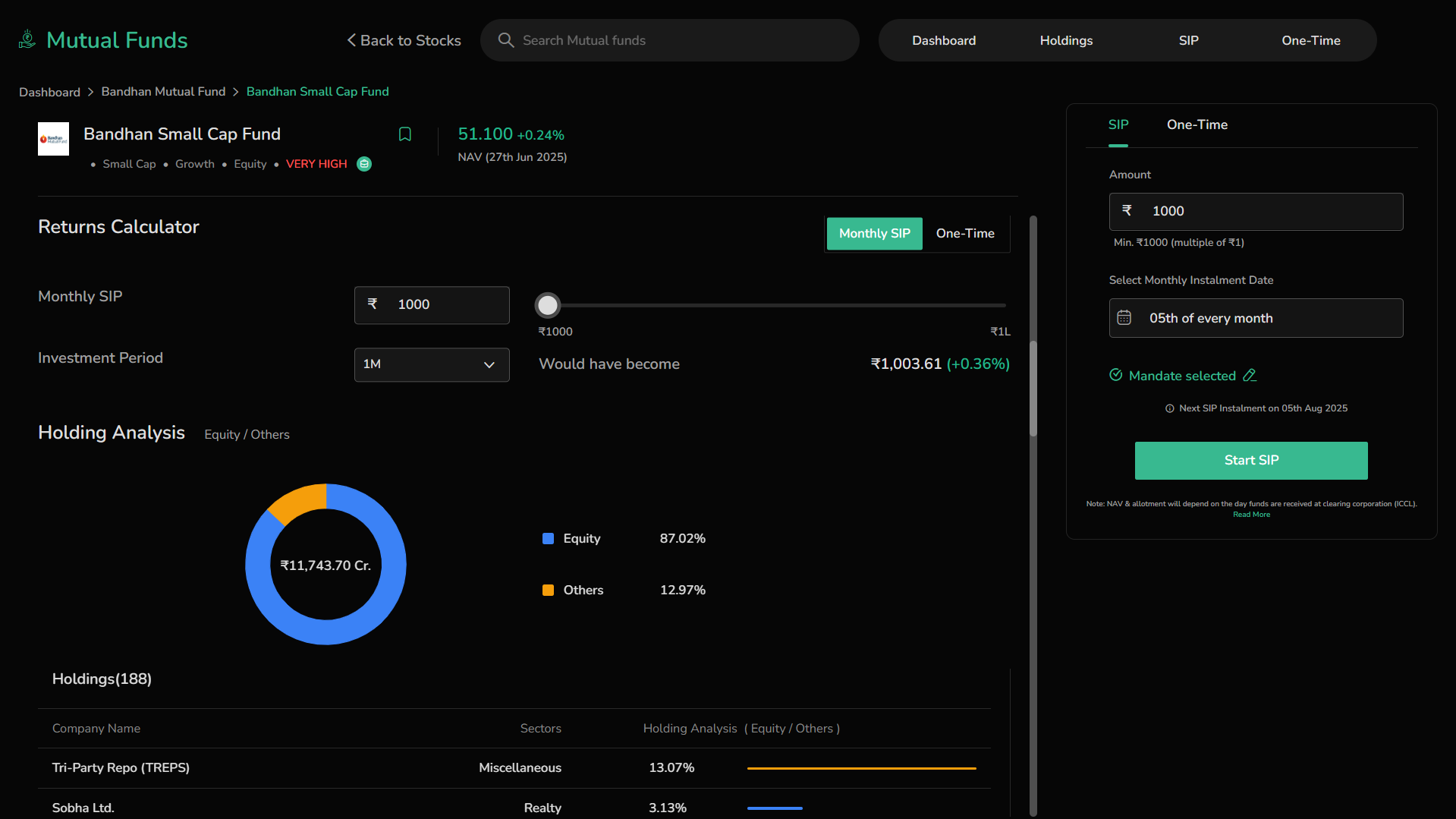Click the Company Name column header
Image resolution: width=1456 pixels, height=819 pixels.
[96, 729]
